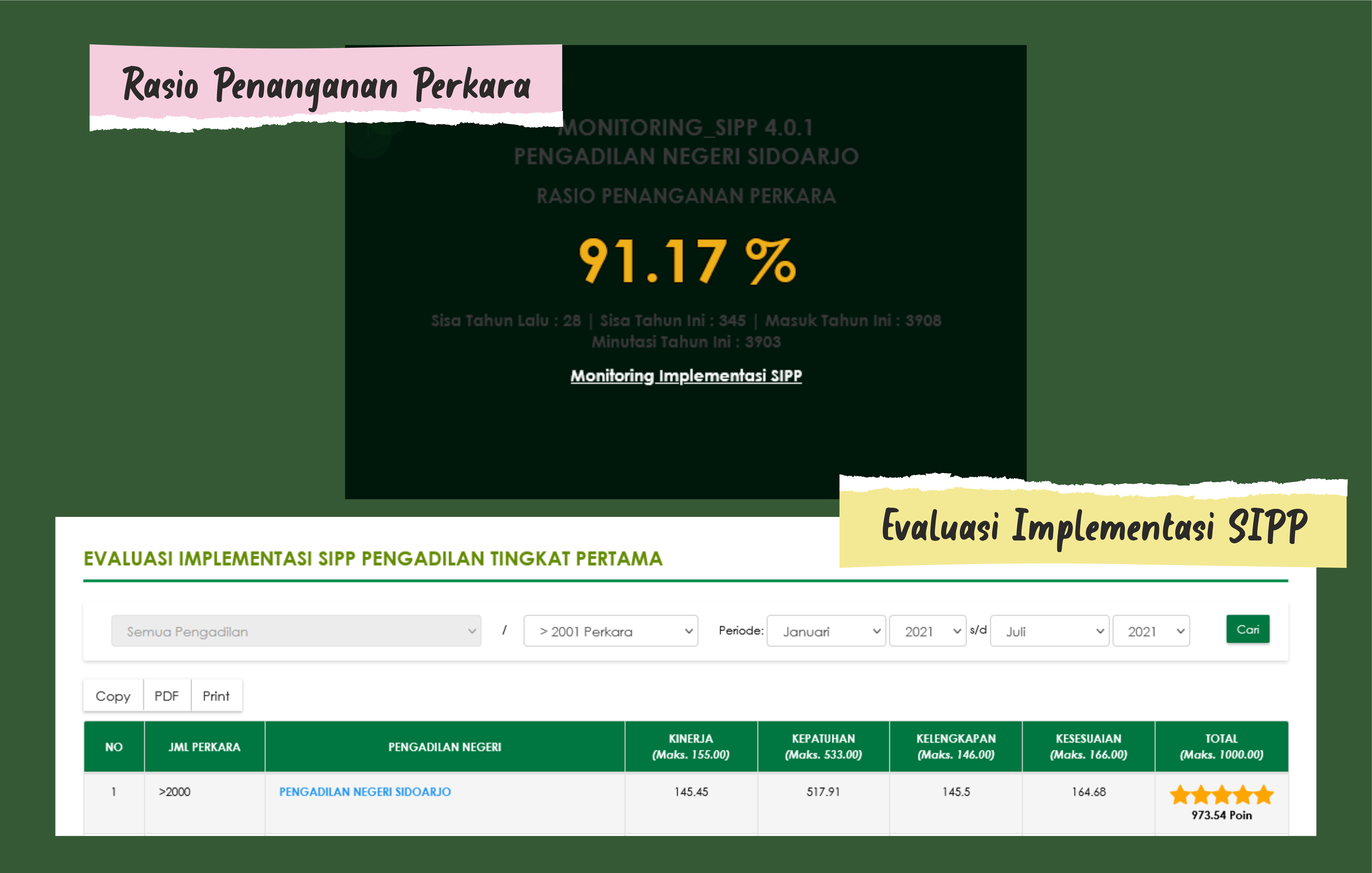Sort by the KINERJA column header
Screen dimensions: 1372x873
[691, 747]
